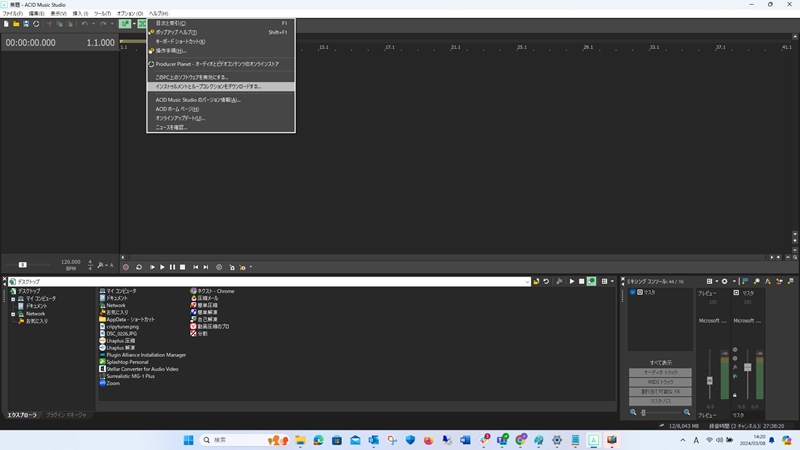
Task: Click the プレビュー channel volume fader
Action: (x=710, y=381)
